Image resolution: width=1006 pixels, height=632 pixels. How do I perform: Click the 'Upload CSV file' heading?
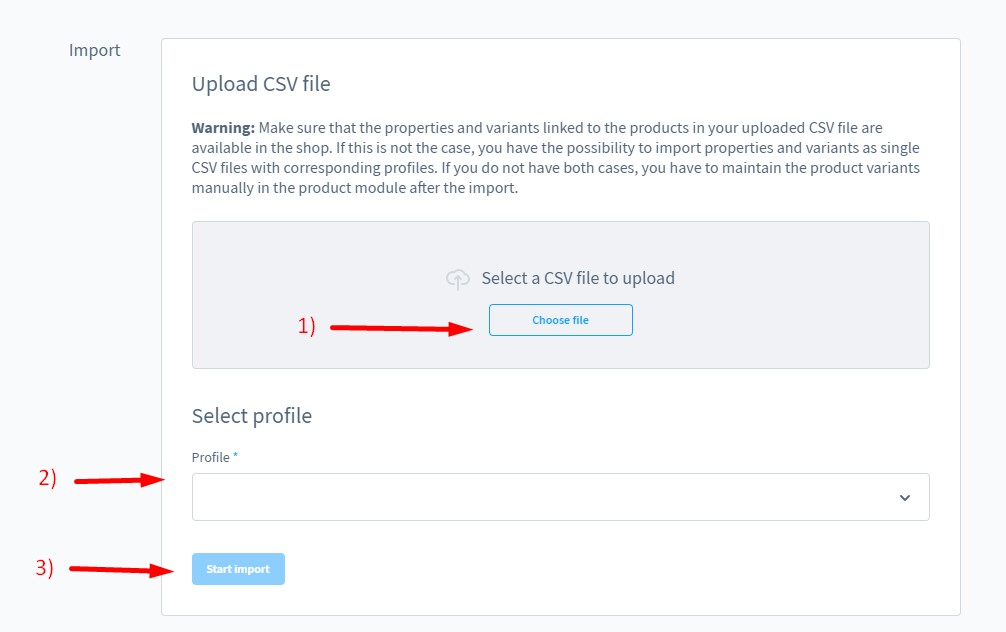pos(261,83)
